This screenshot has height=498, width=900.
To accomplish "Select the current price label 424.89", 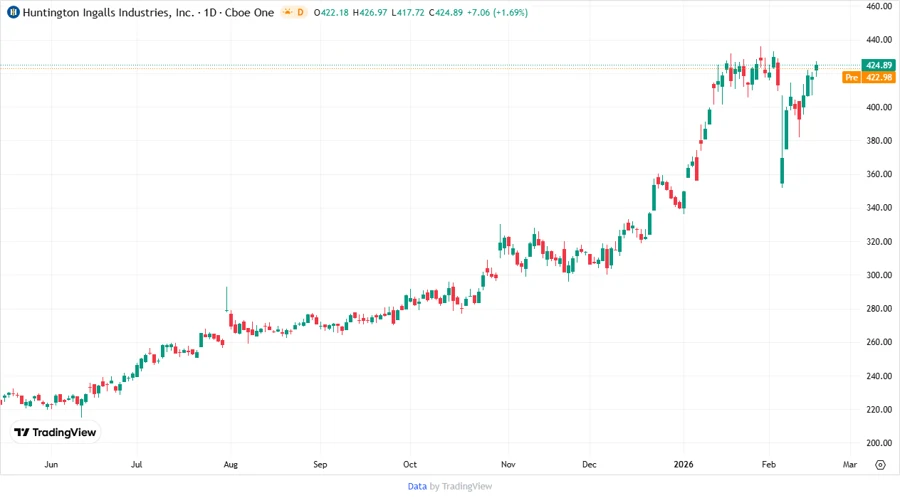I will (879, 65).
